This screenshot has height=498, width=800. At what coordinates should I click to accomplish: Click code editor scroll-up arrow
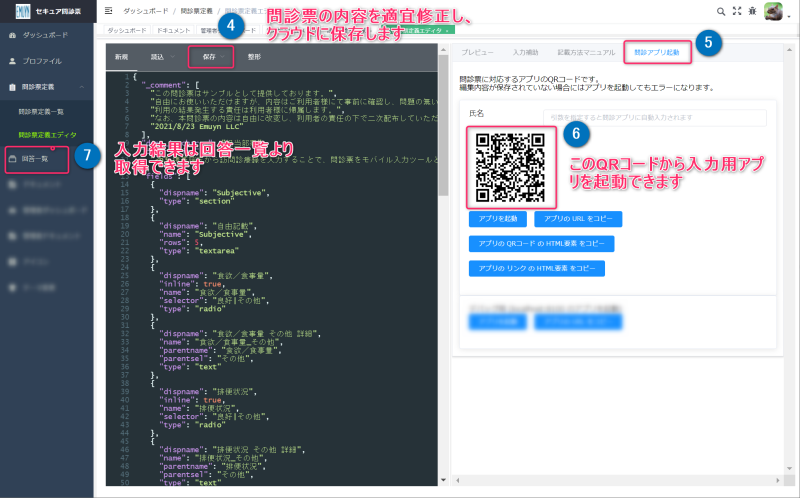tap(443, 49)
